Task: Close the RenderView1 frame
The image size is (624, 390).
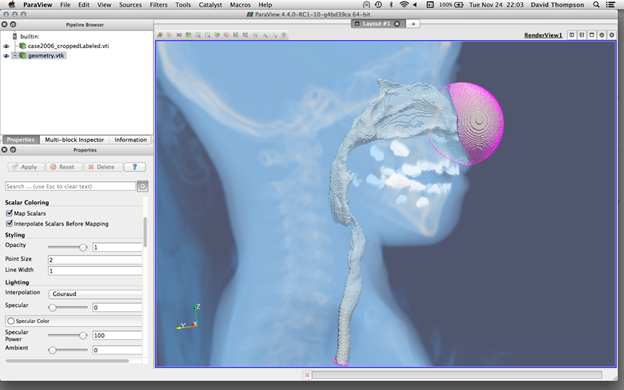Action: pyautogui.click(x=612, y=35)
